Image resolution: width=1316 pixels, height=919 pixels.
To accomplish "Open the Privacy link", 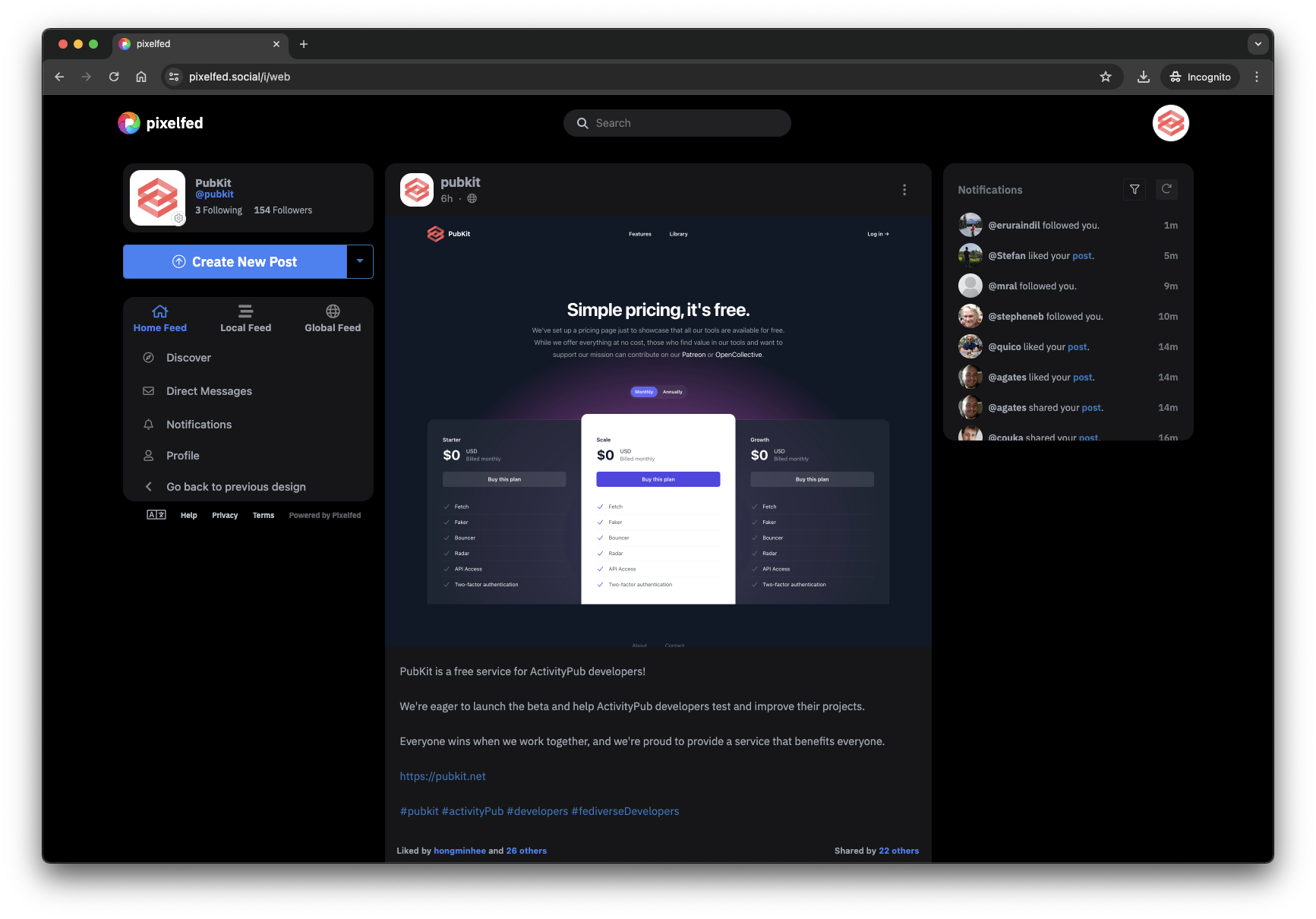I will pos(225,515).
